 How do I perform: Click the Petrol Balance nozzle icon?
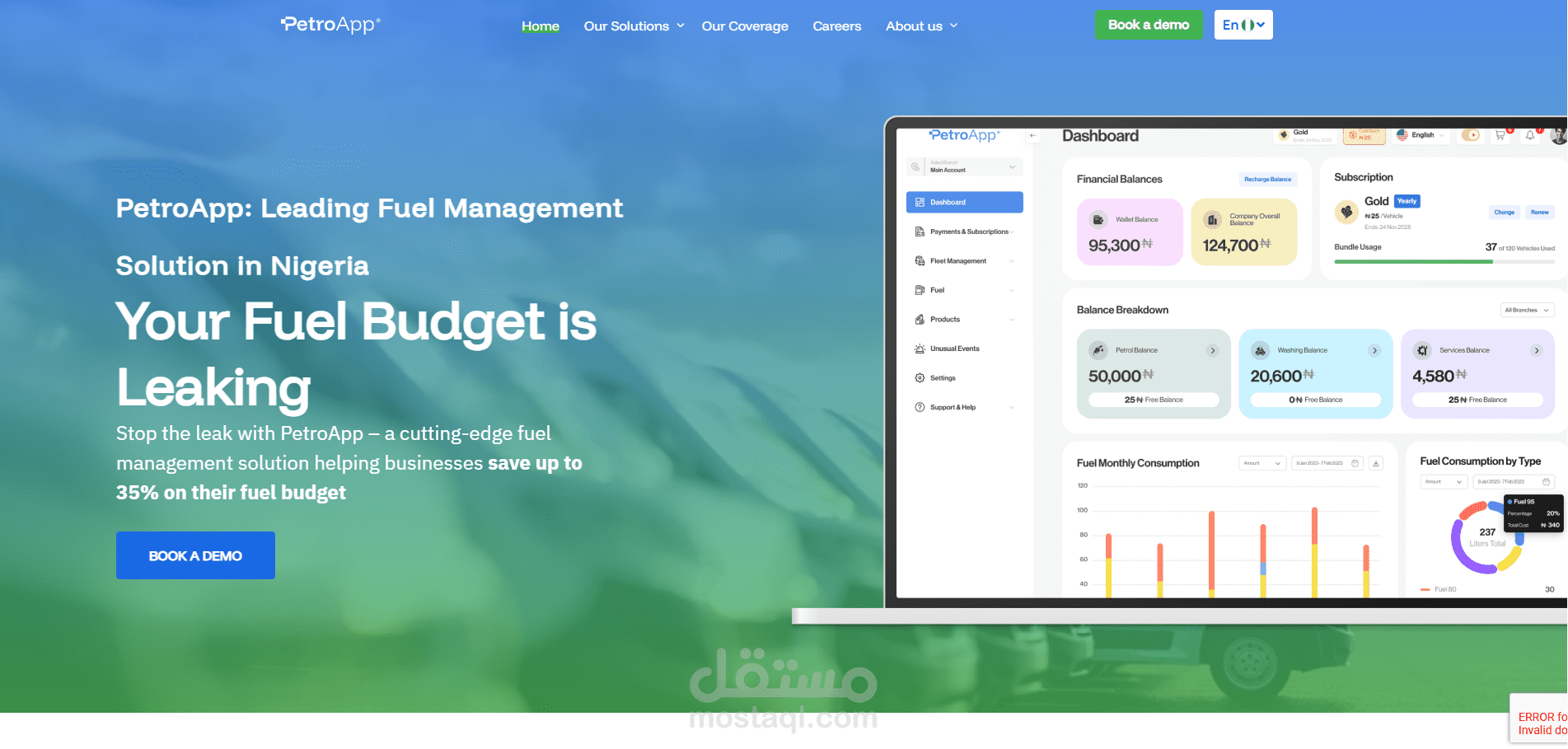pos(1098,350)
